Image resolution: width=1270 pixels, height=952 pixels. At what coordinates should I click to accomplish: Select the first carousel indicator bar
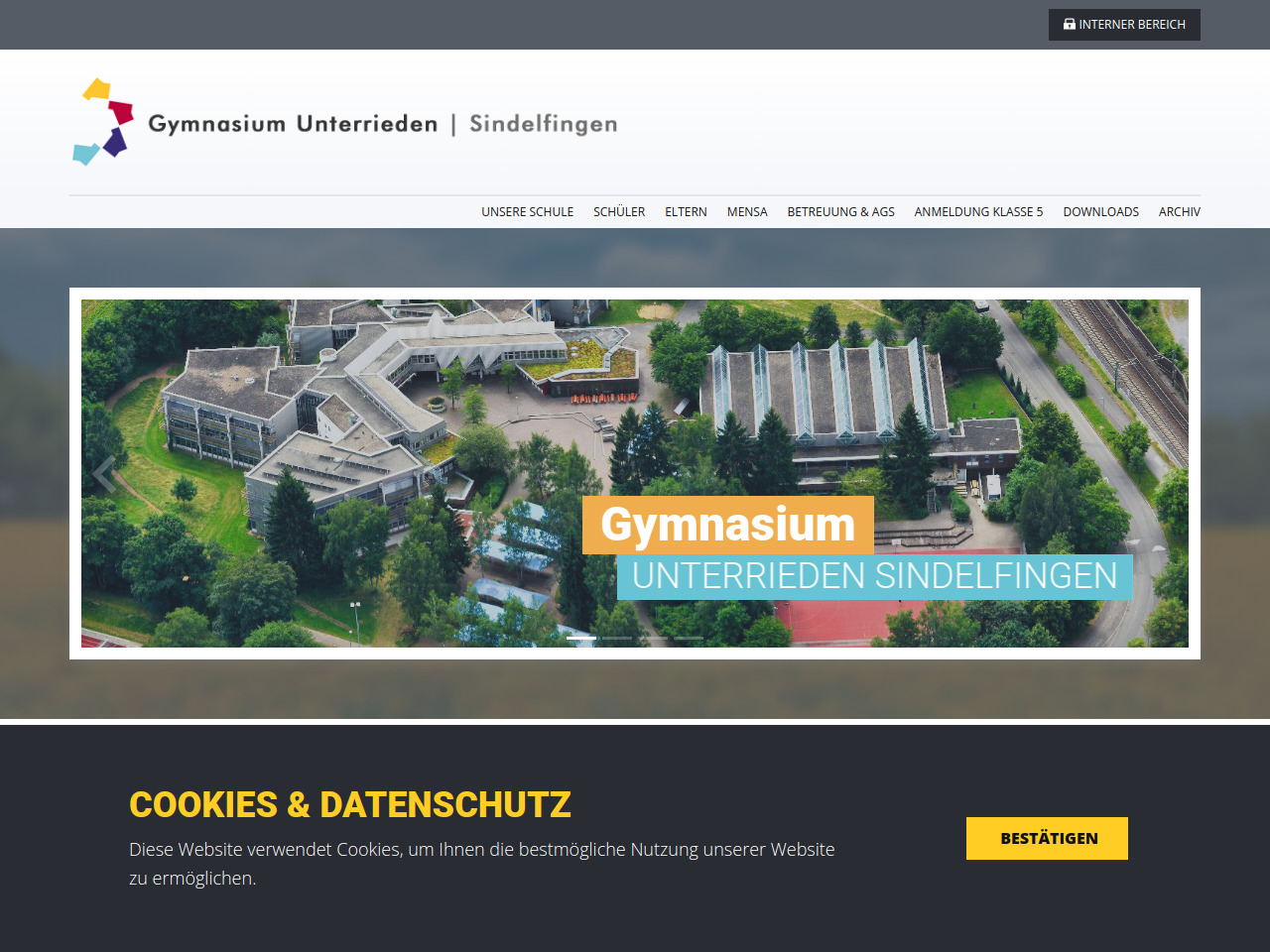click(581, 638)
